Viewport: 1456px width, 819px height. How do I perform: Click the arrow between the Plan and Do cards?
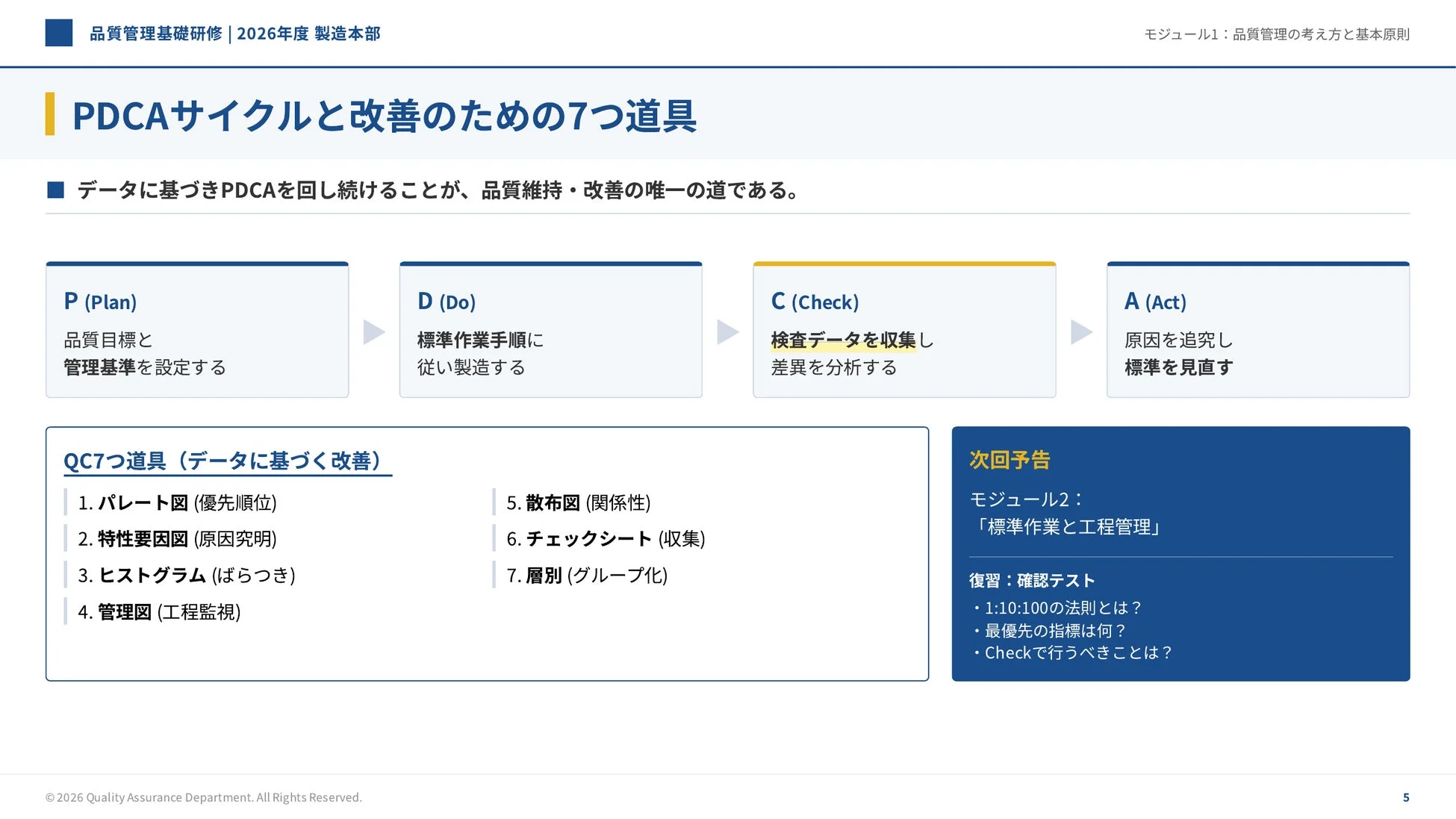tap(373, 334)
